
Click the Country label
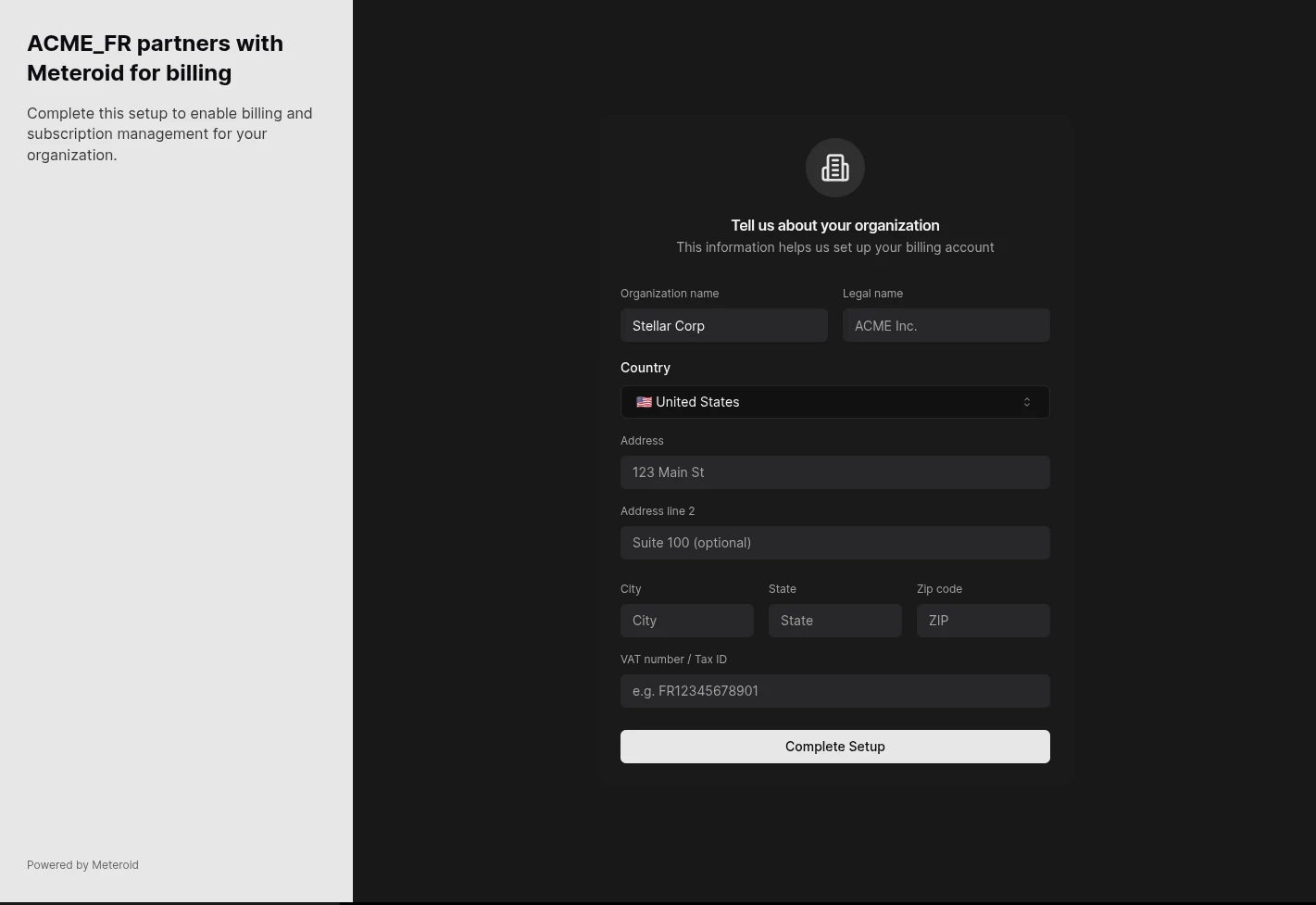point(645,368)
